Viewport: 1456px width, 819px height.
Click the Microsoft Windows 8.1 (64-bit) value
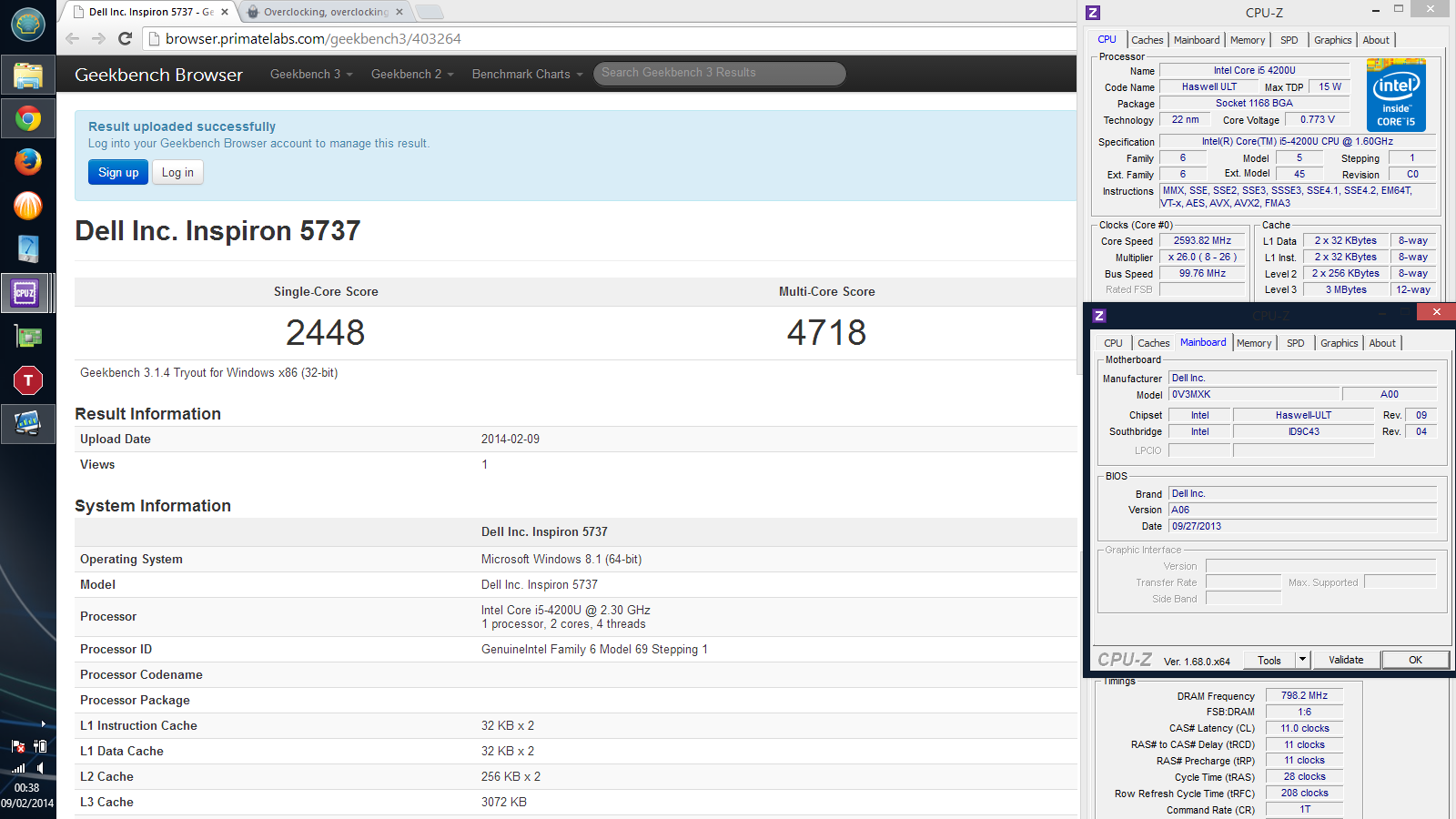tap(561, 559)
